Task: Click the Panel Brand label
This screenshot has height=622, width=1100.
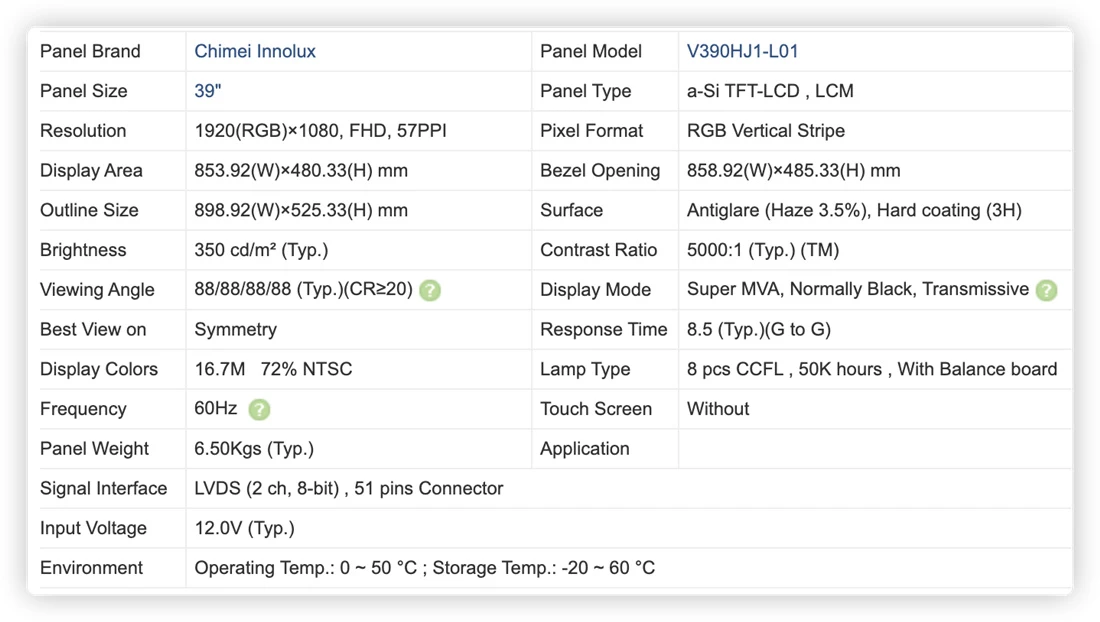Action: click(90, 51)
